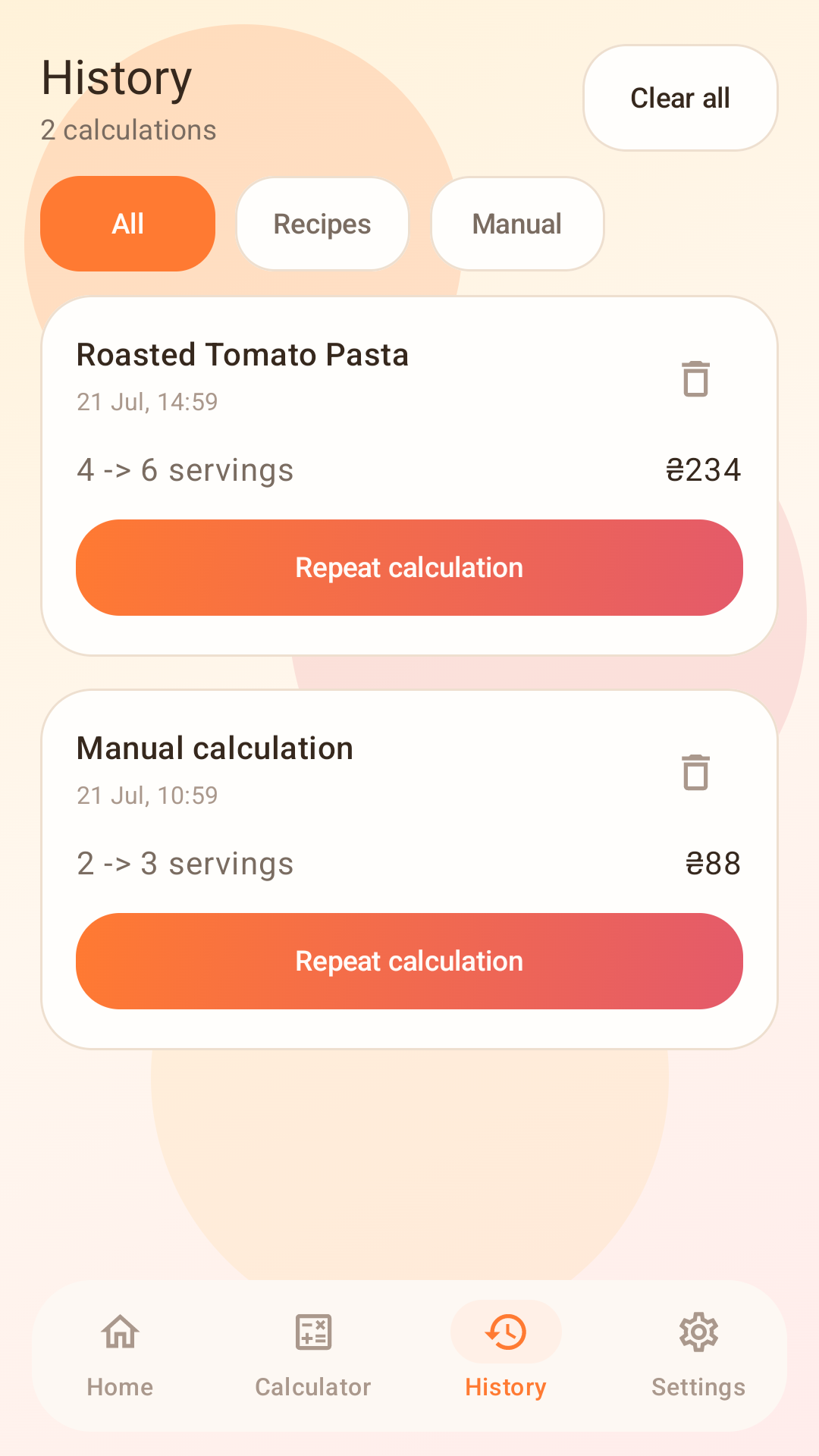Select the History tab label
The width and height of the screenshot is (819, 1456).
coord(506,1387)
